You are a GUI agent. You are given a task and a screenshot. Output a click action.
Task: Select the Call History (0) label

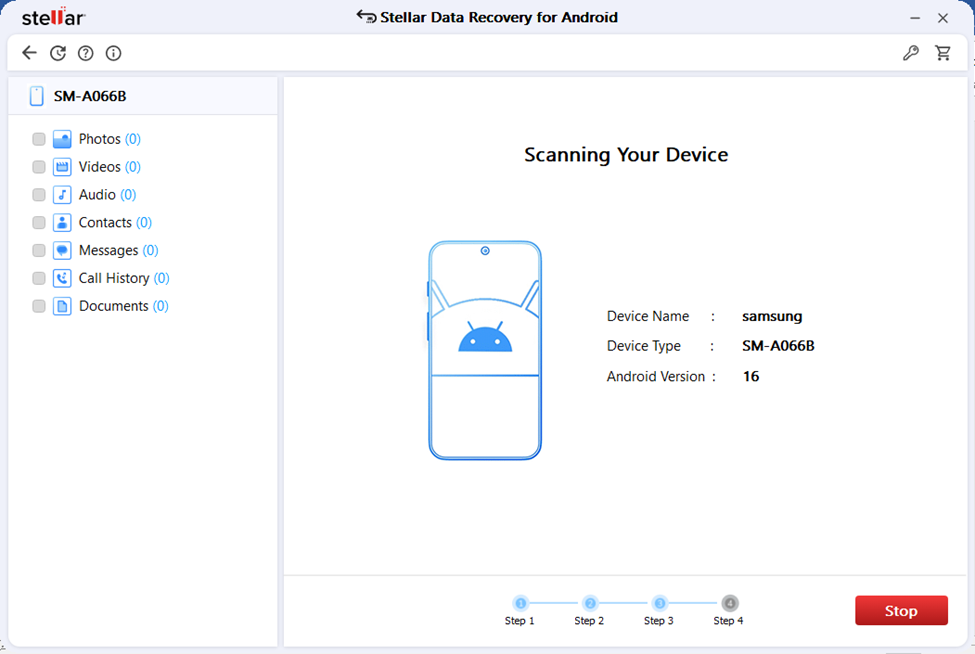[124, 278]
